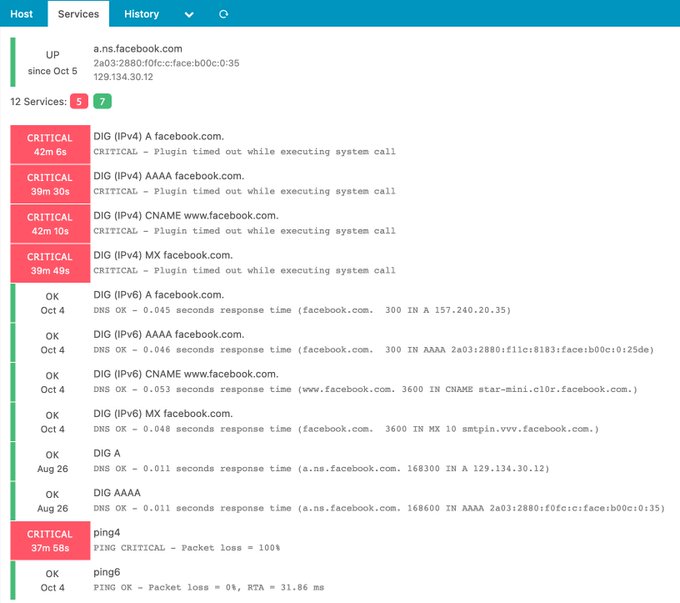Click the red badge showing 5 critical services
The width and height of the screenshot is (680, 603).
coord(79,102)
